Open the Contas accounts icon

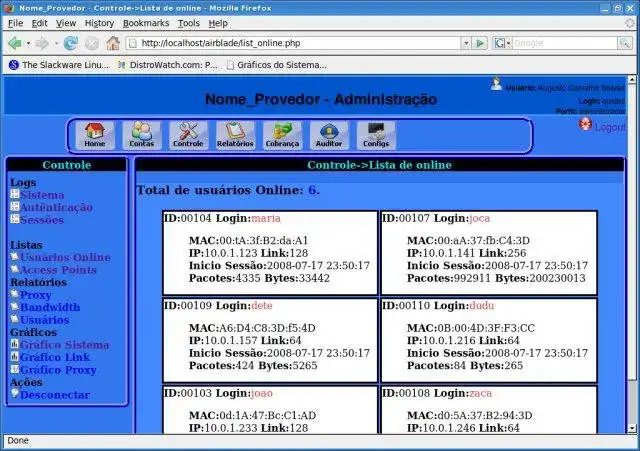click(142, 135)
